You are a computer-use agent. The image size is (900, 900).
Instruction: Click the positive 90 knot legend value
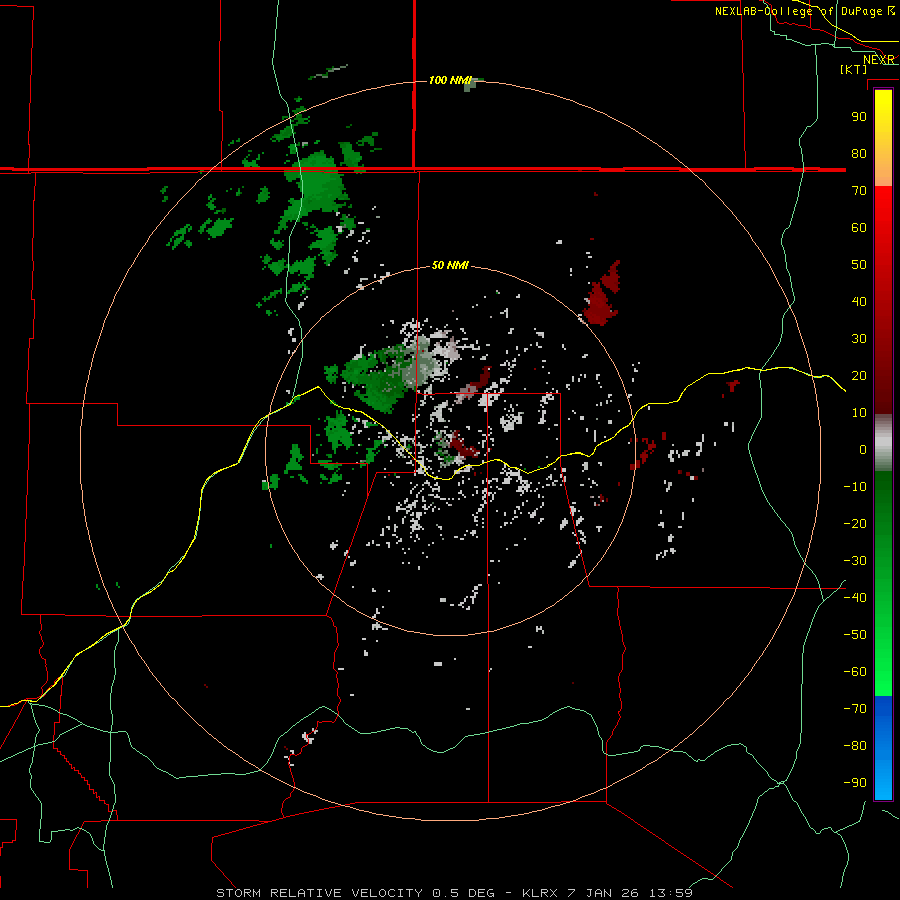click(x=859, y=117)
